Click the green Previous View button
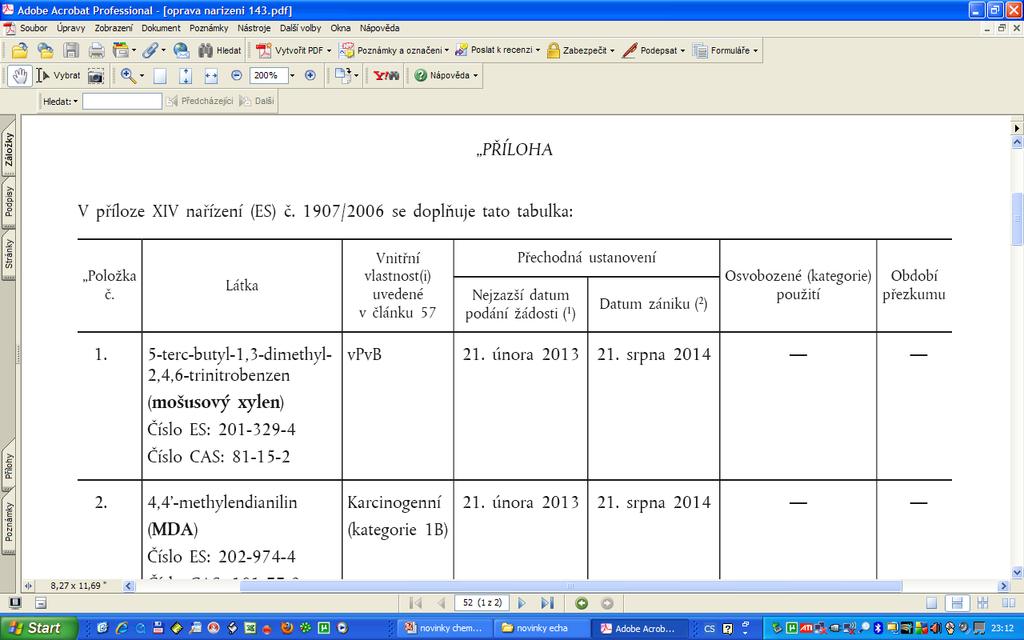 click(x=581, y=603)
